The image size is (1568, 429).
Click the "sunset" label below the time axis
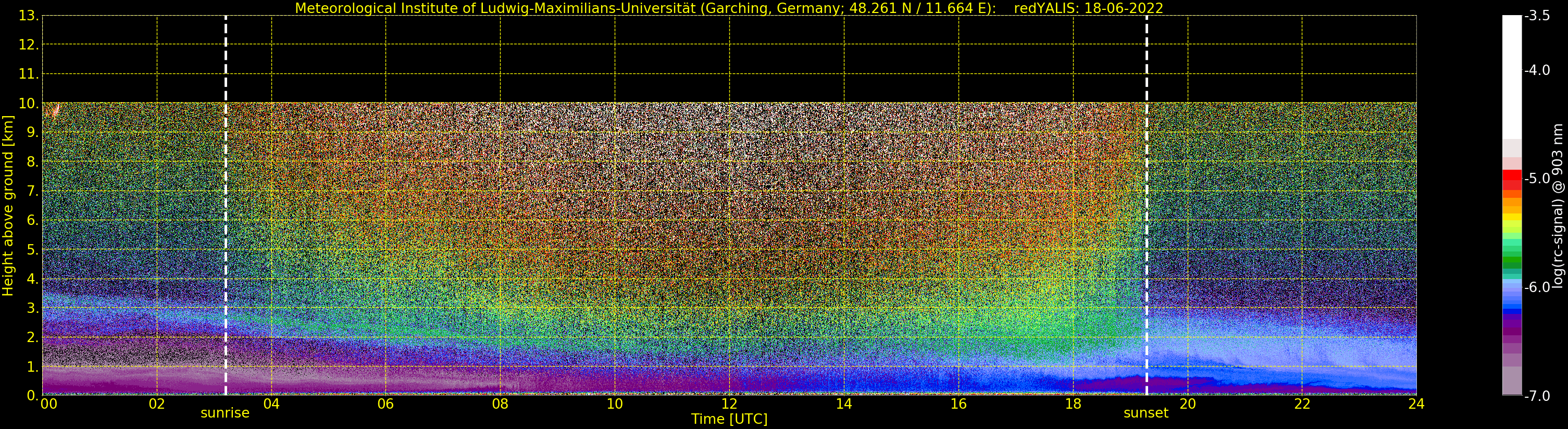point(1146,413)
